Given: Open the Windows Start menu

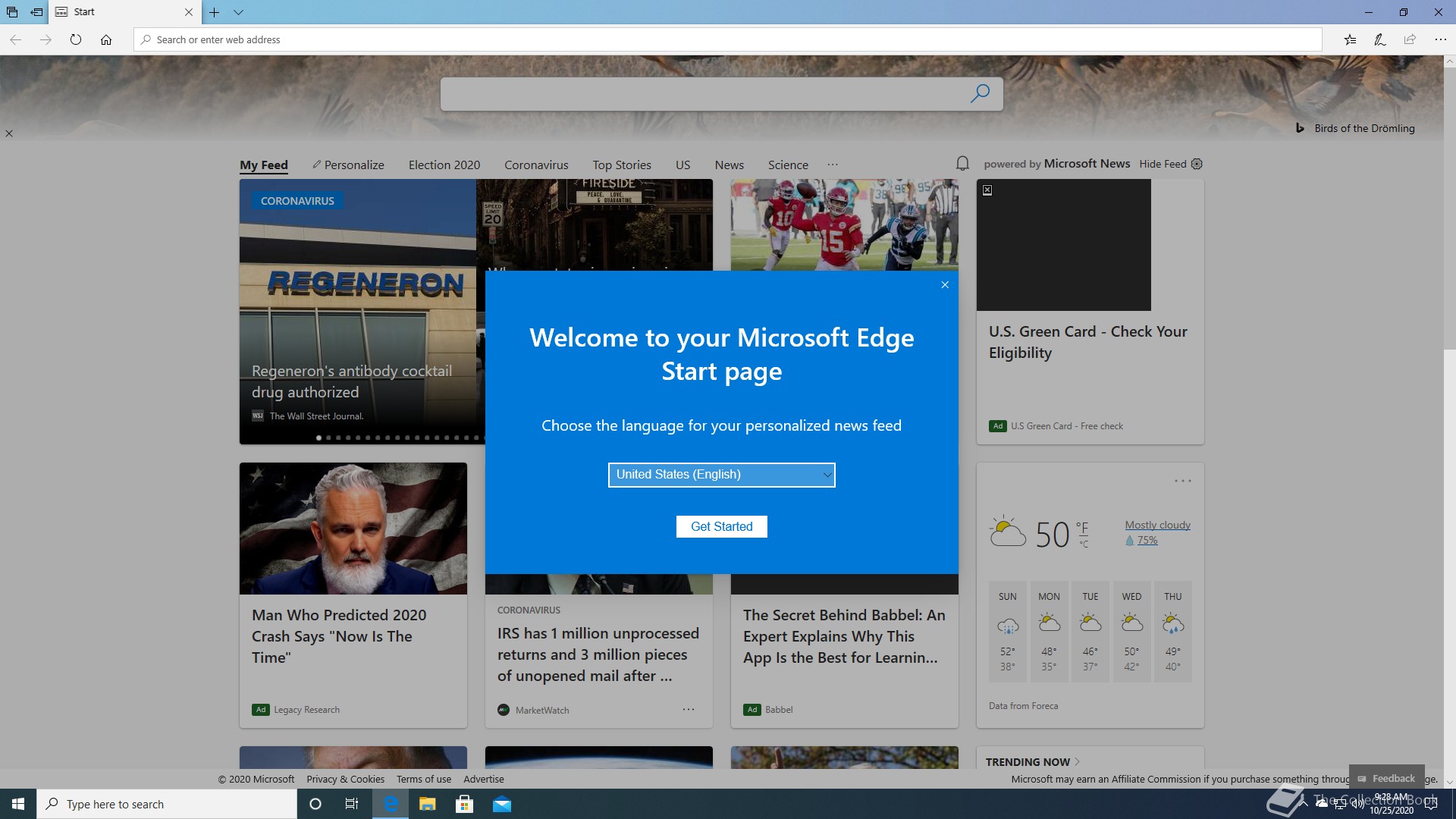Looking at the screenshot, I should pyautogui.click(x=18, y=804).
